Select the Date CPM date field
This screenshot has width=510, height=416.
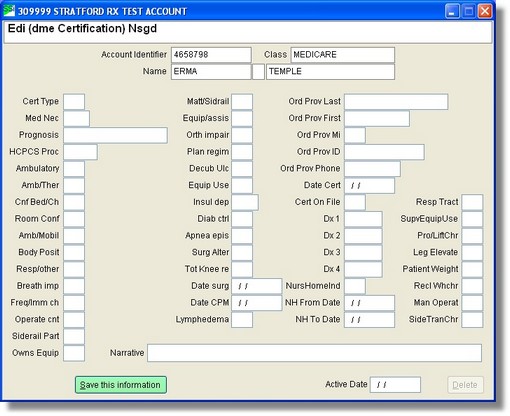(257, 303)
